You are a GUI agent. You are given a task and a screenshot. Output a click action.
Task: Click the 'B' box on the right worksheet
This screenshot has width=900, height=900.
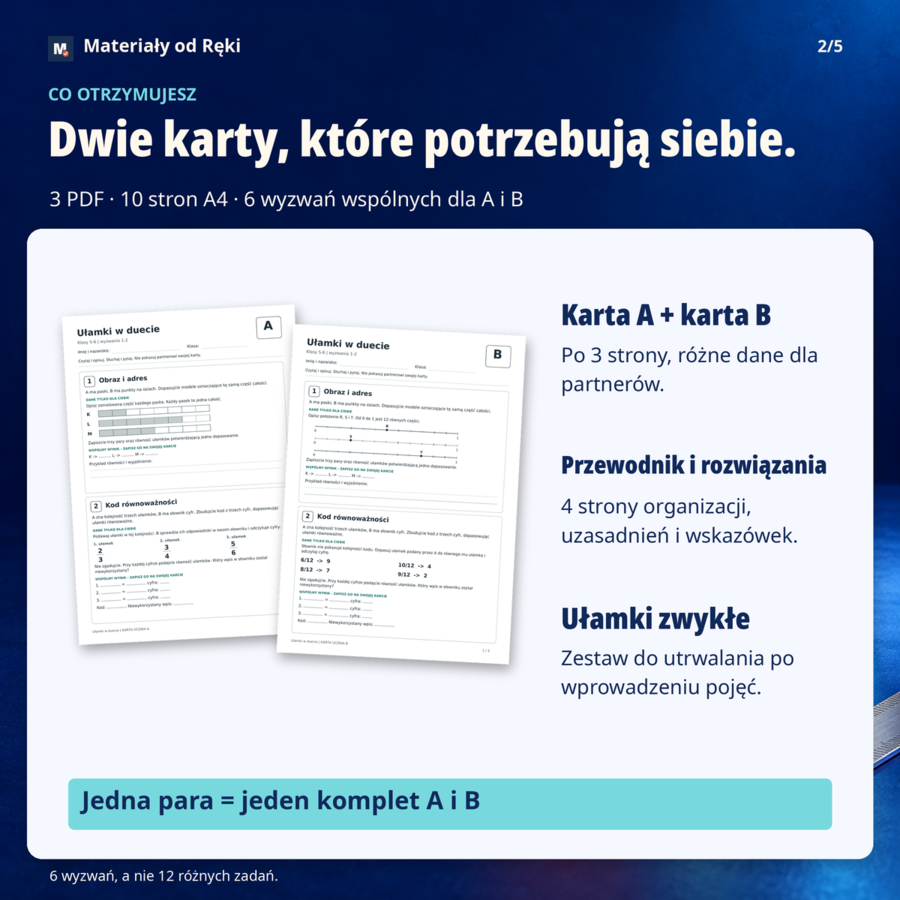click(x=498, y=355)
